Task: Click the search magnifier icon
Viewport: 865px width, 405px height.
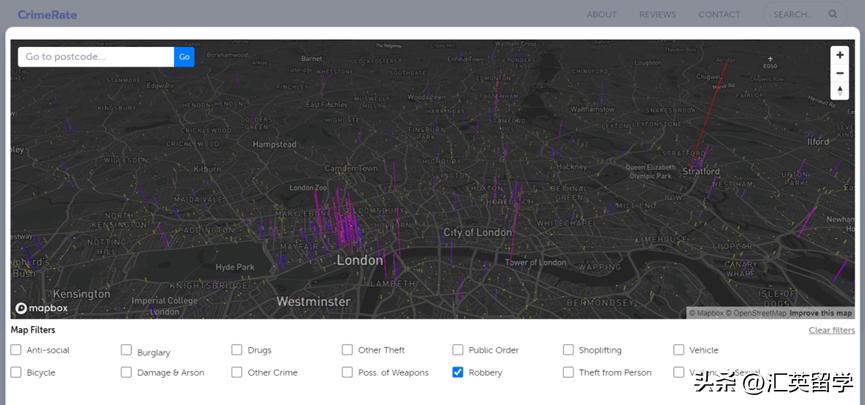Action: tap(833, 15)
